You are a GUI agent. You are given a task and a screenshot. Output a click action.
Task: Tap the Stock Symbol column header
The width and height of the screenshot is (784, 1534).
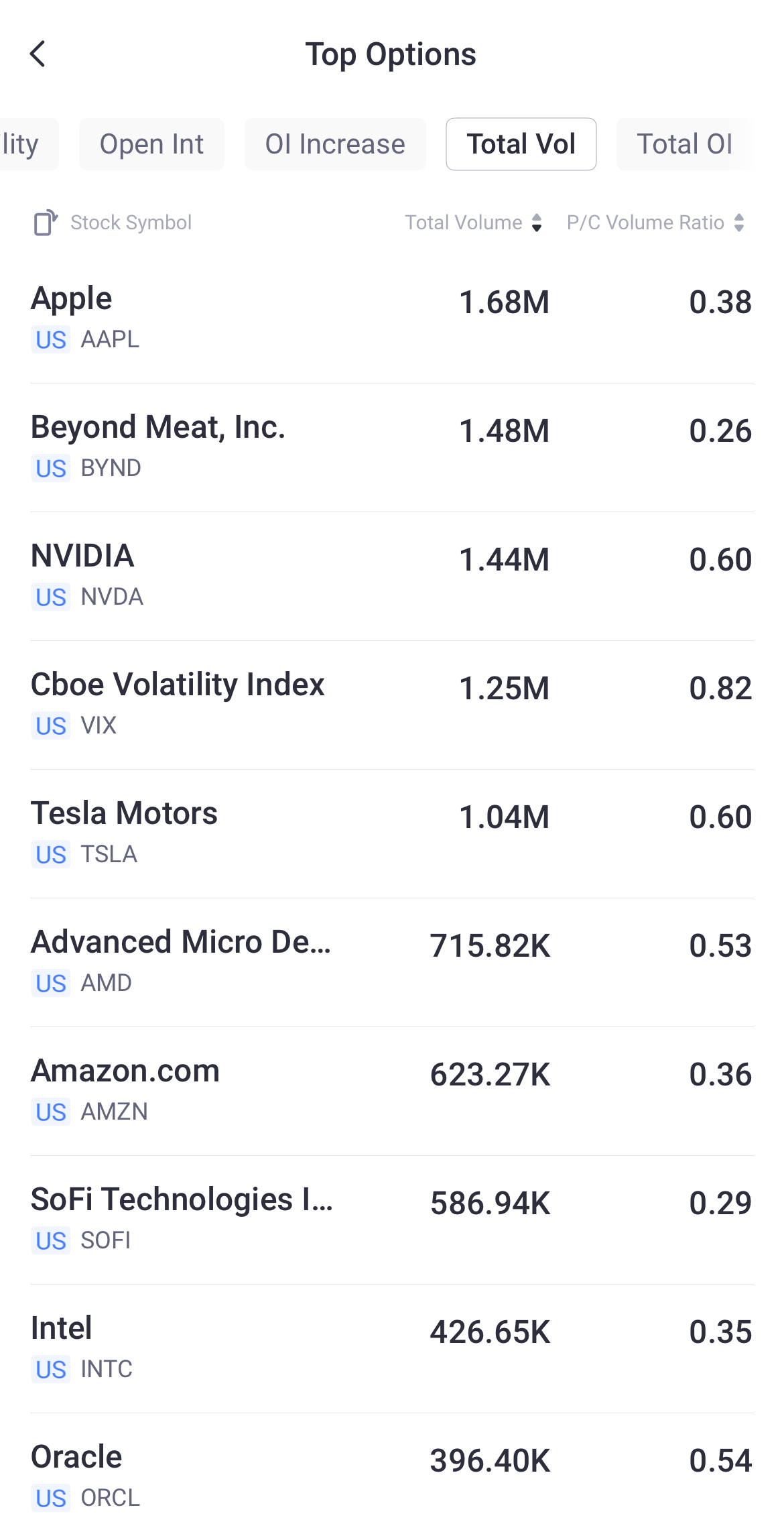[131, 223]
